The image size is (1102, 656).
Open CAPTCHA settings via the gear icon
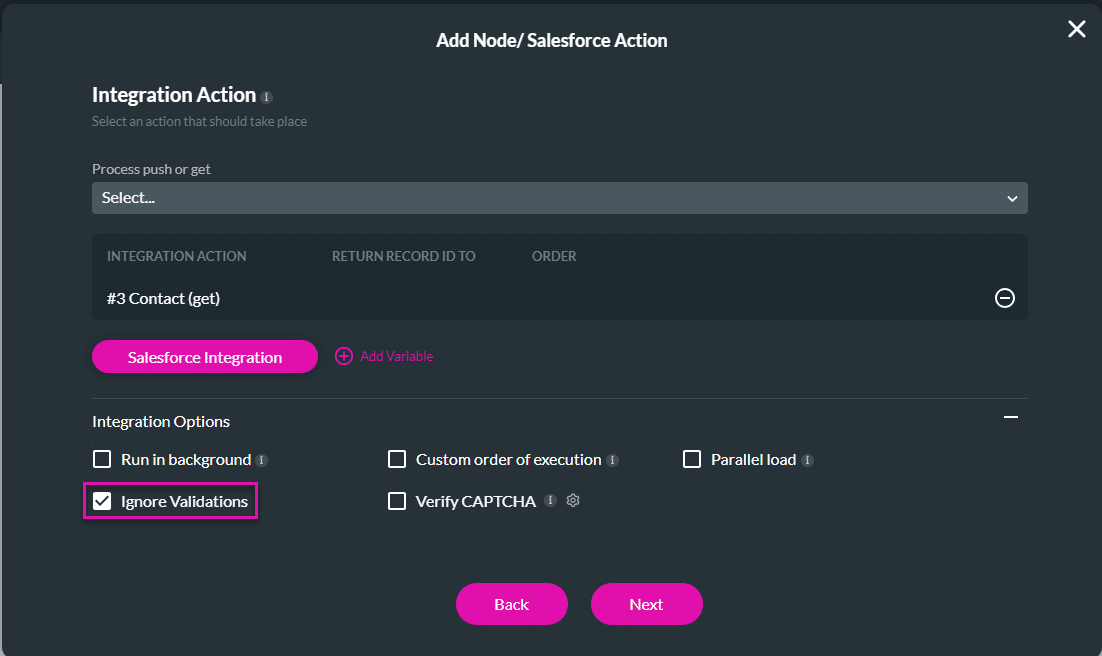(x=572, y=500)
